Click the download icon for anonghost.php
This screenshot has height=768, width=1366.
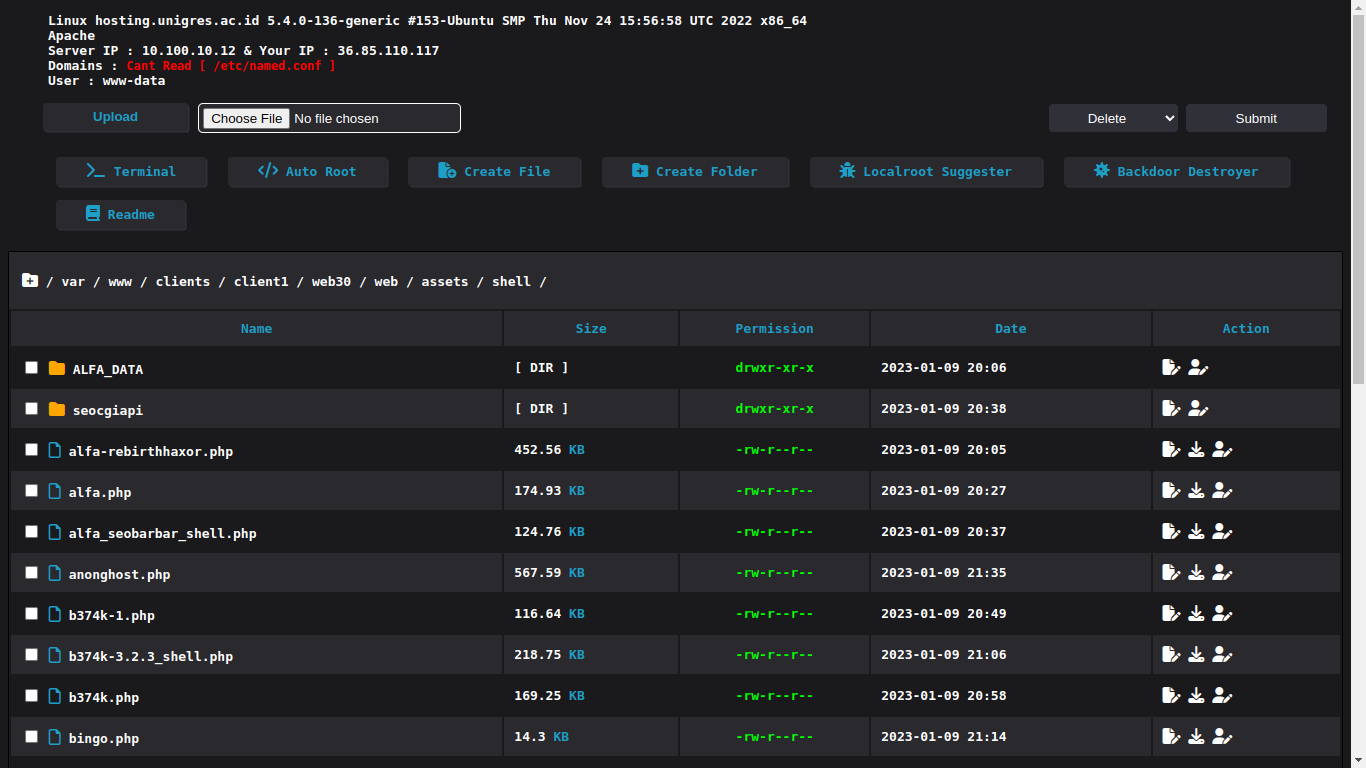pyautogui.click(x=1196, y=573)
